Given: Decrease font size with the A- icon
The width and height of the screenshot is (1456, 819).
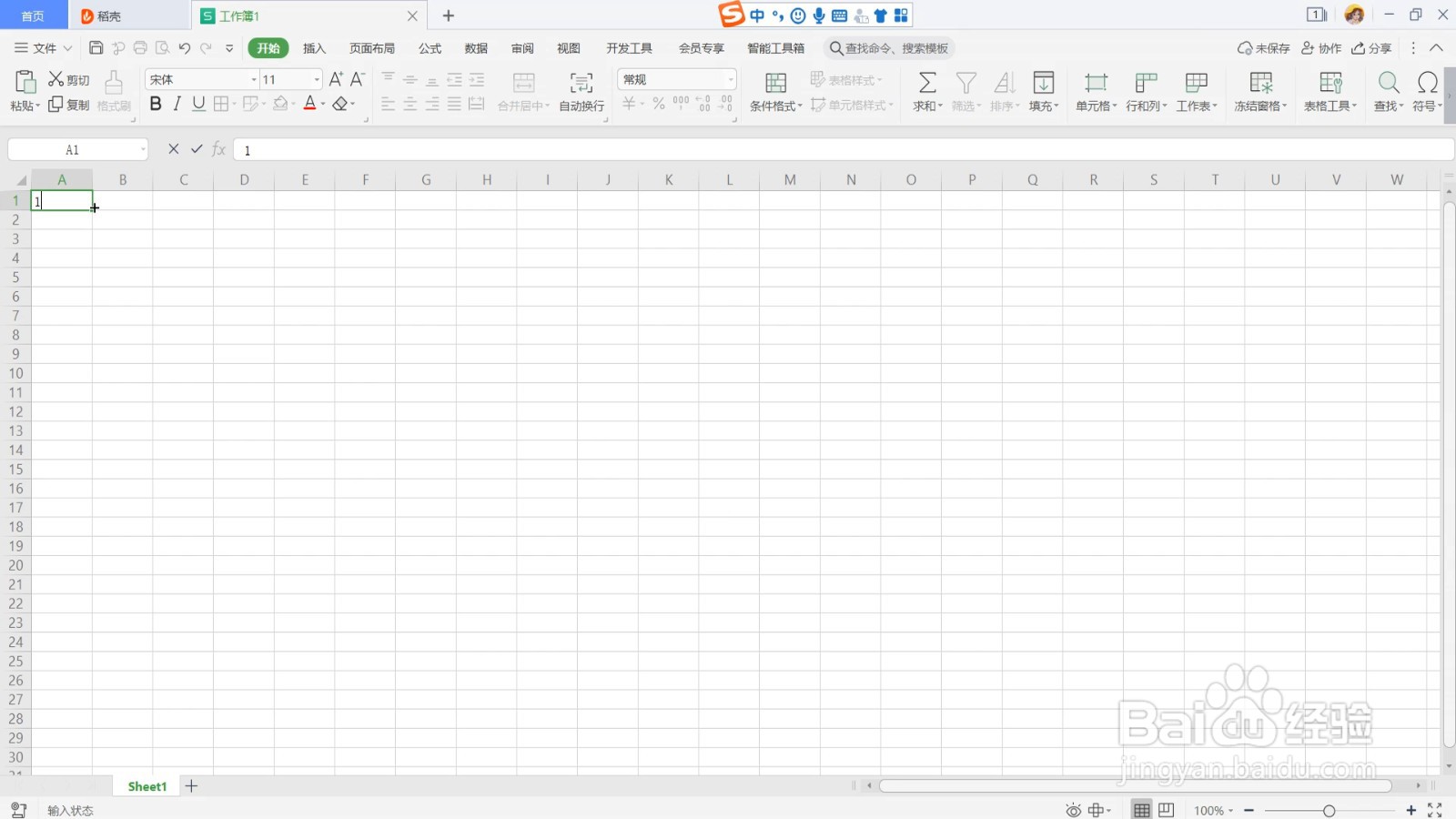Looking at the screenshot, I should [358, 79].
